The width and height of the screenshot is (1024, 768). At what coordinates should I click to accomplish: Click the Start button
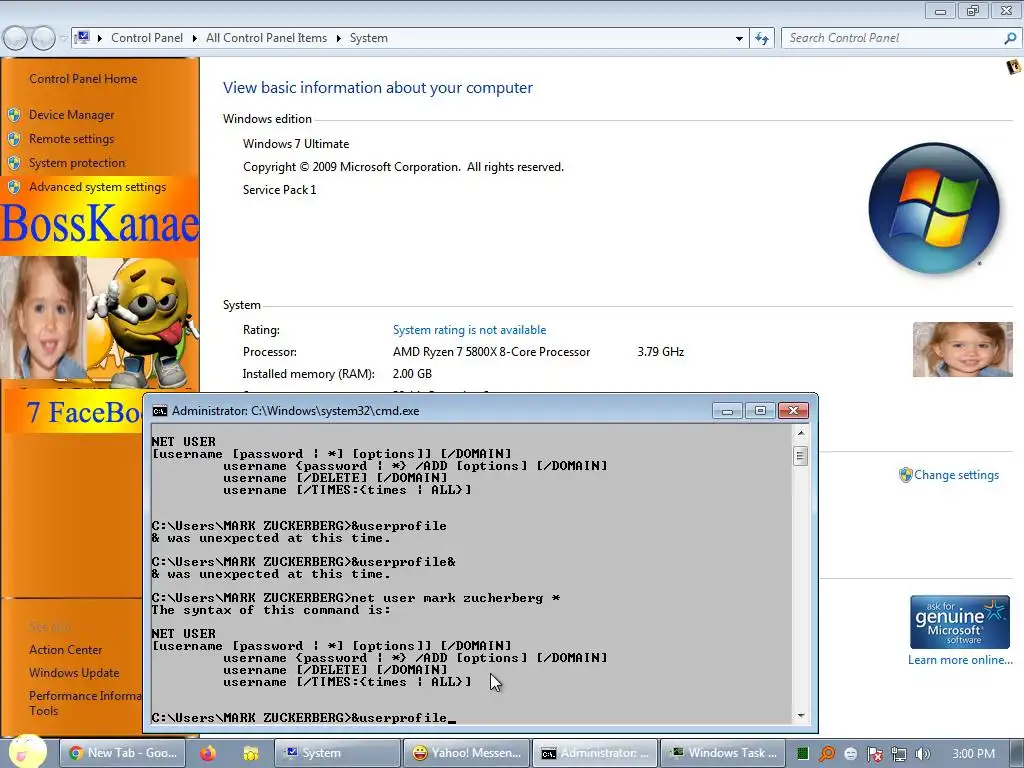click(x=27, y=752)
